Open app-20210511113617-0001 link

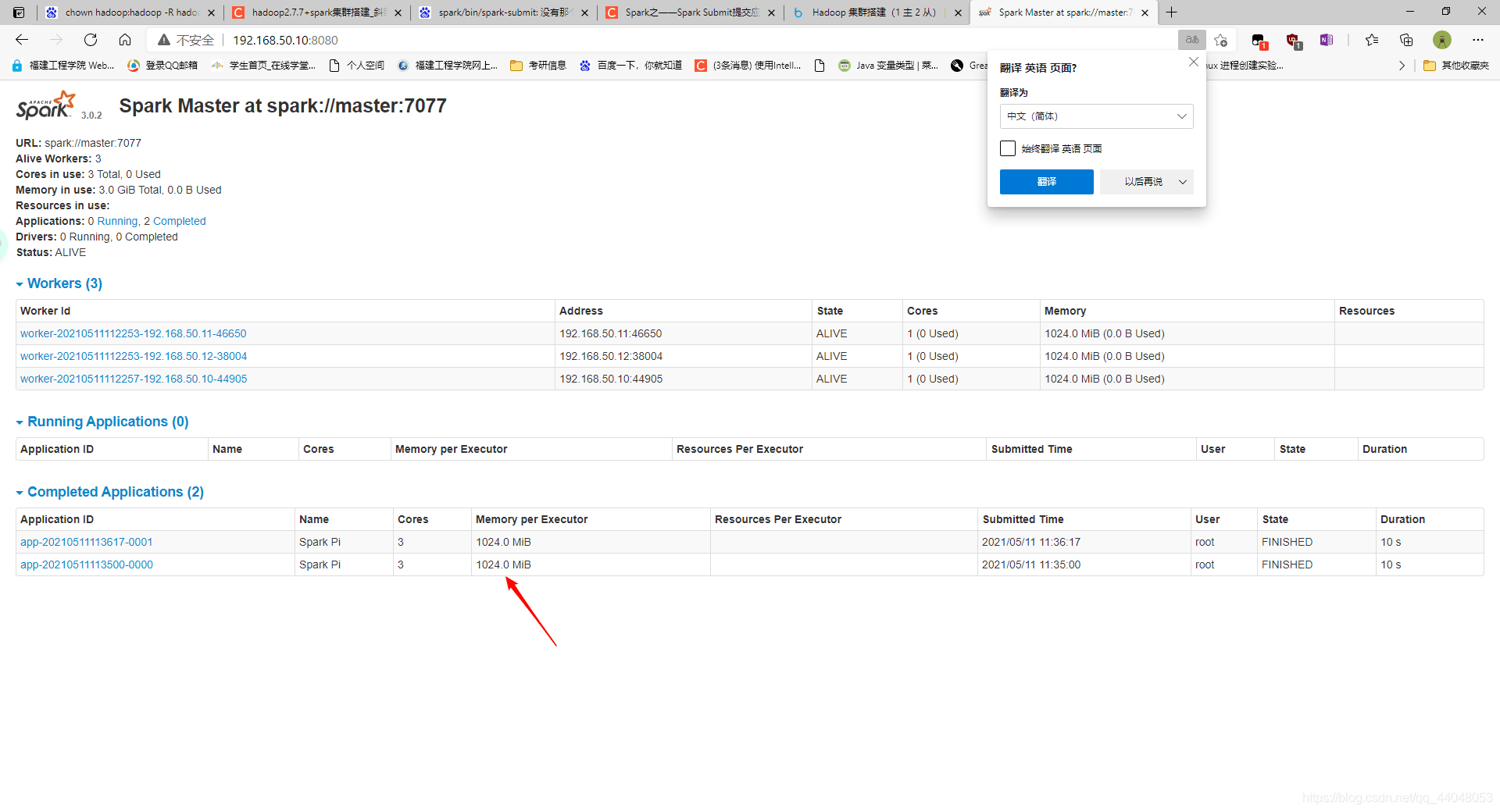point(87,542)
